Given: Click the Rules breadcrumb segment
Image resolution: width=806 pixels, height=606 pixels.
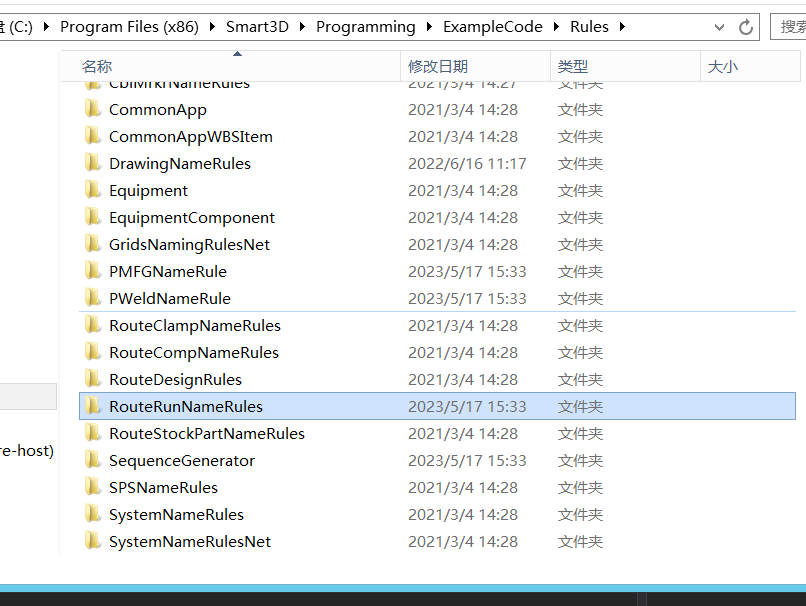Looking at the screenshot, I should pyautogui.click(x=589, y=27).
